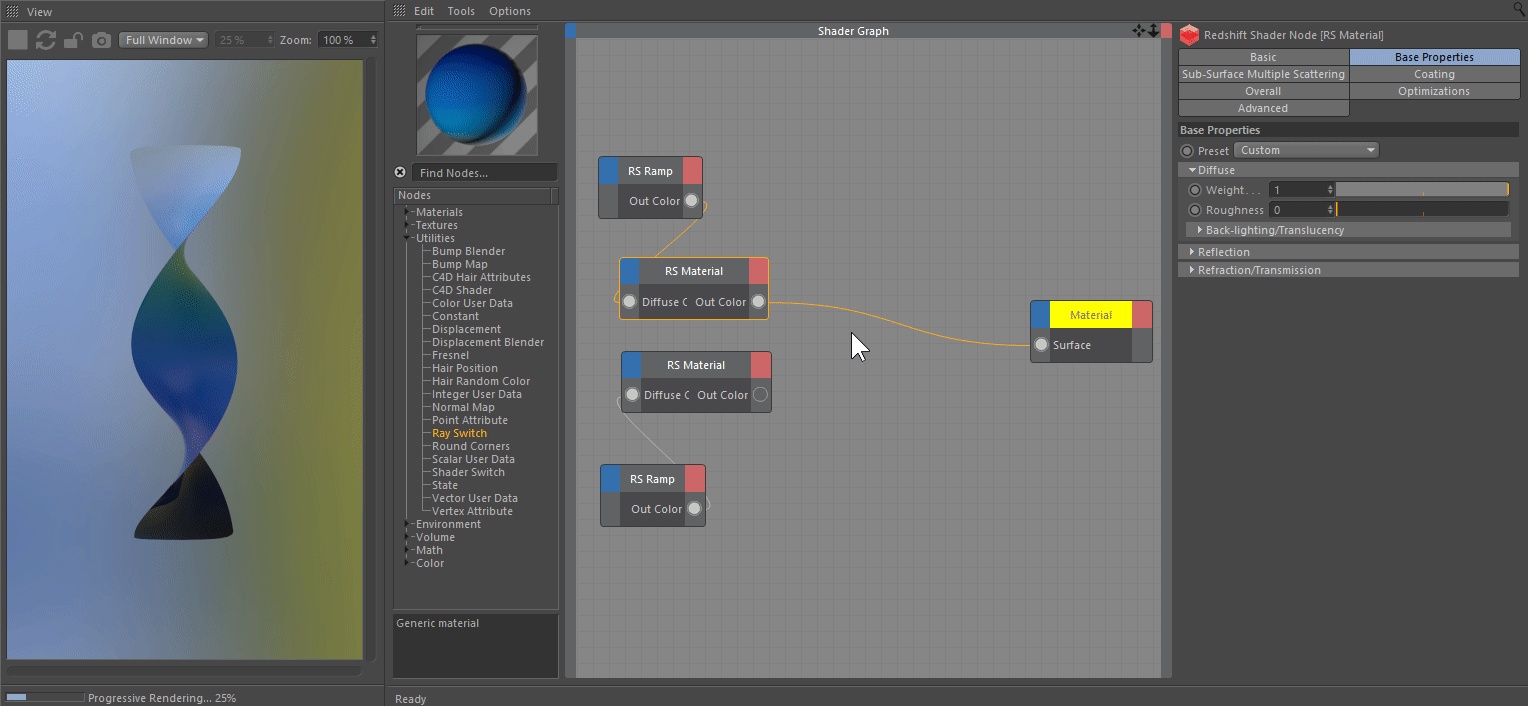1528x706 pixels.
Task: Click the lower RS Material red output corner
Action: [x=761, y=365]
